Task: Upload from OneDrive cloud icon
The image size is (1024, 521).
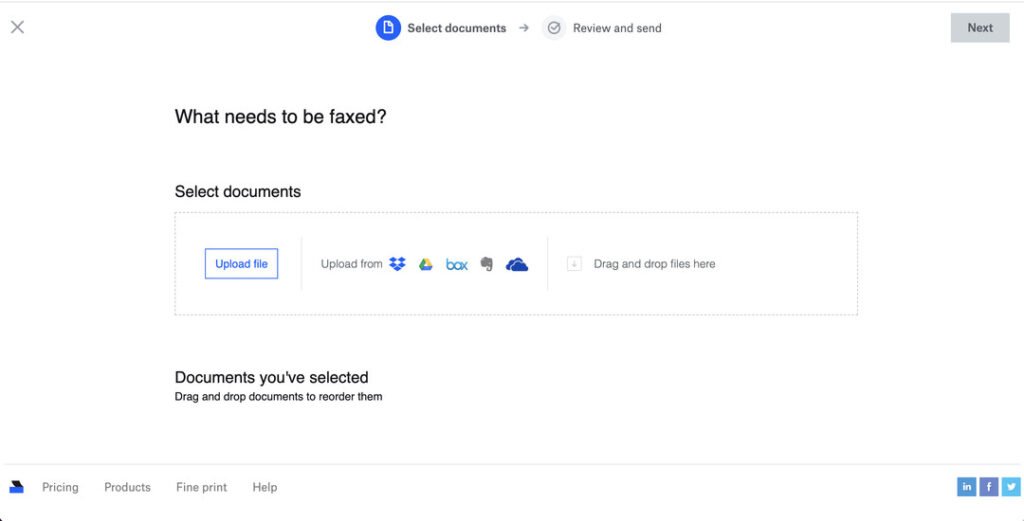Action: pos(517,264)
